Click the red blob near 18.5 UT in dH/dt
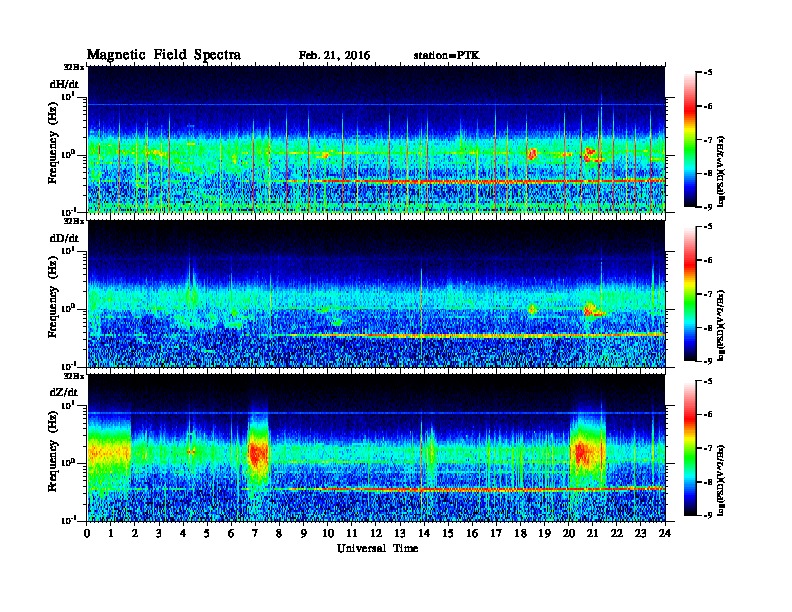The image size is (792, 612). point(532,154)
